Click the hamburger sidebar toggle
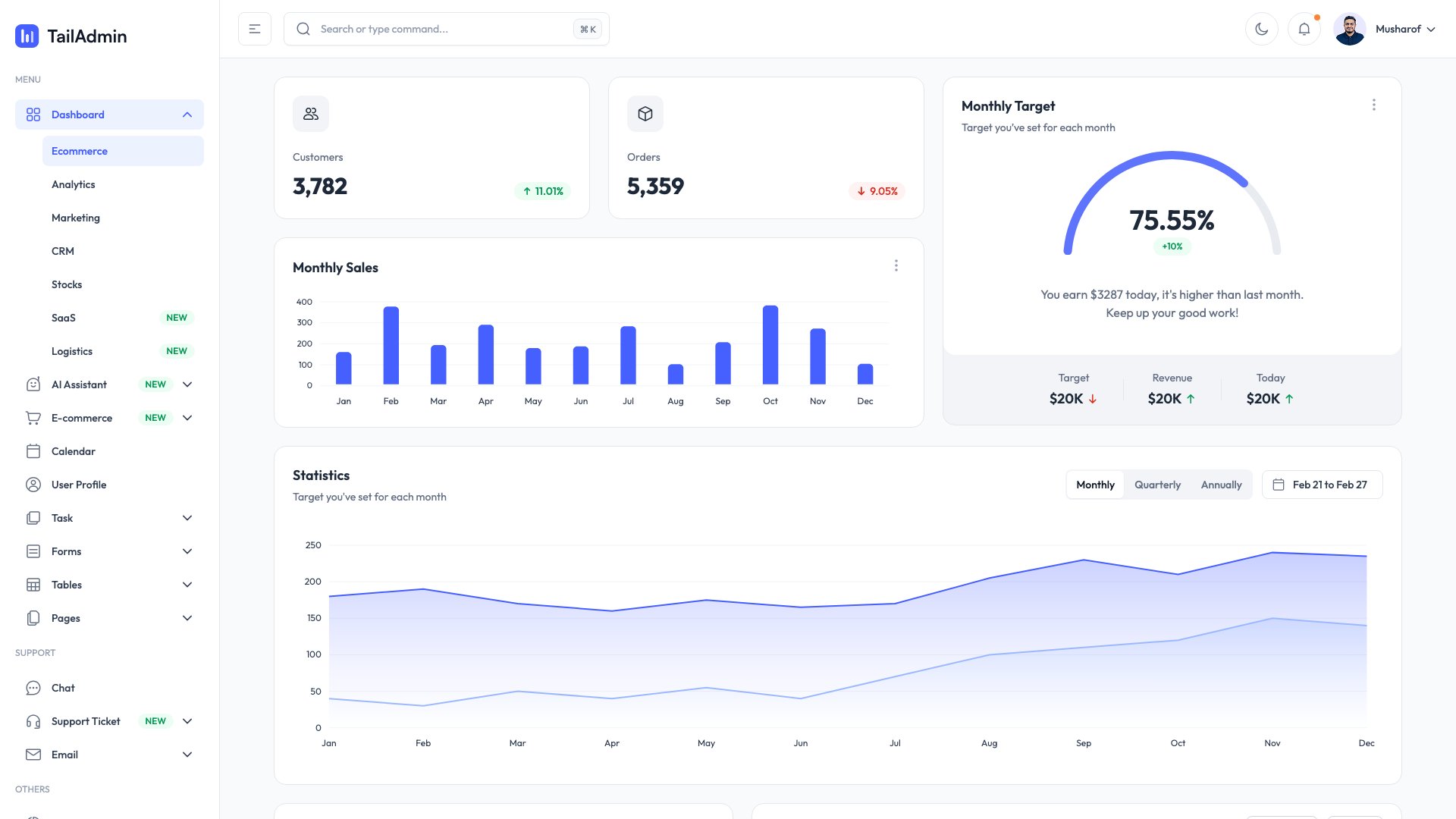Image resolution: width=1456 pixels, height=819 pixels. click(254, 28)
